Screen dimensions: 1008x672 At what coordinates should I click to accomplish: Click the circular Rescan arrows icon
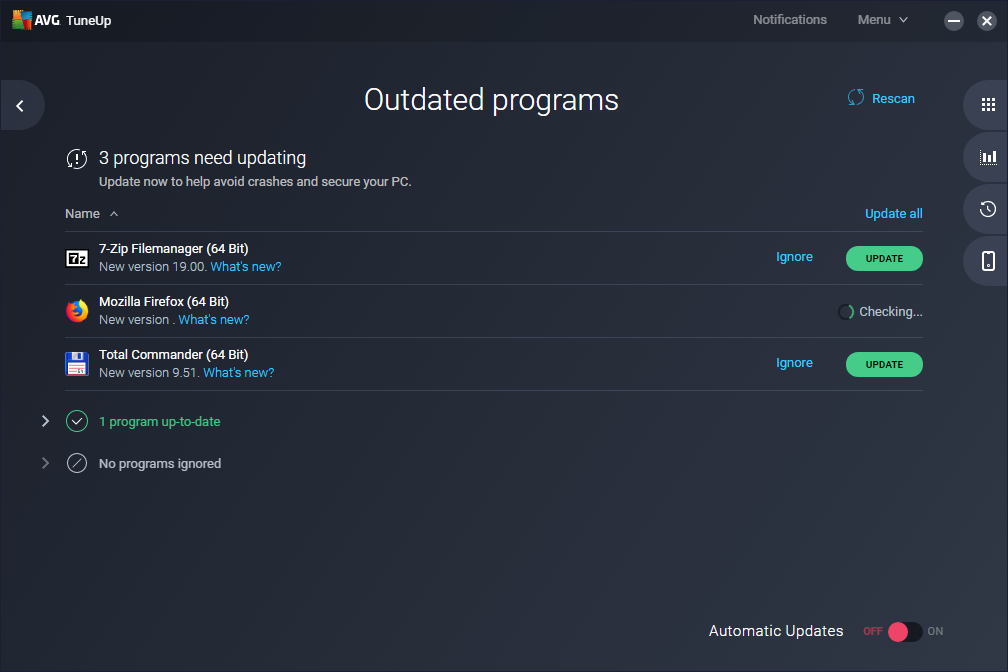(x=856, y=97)
